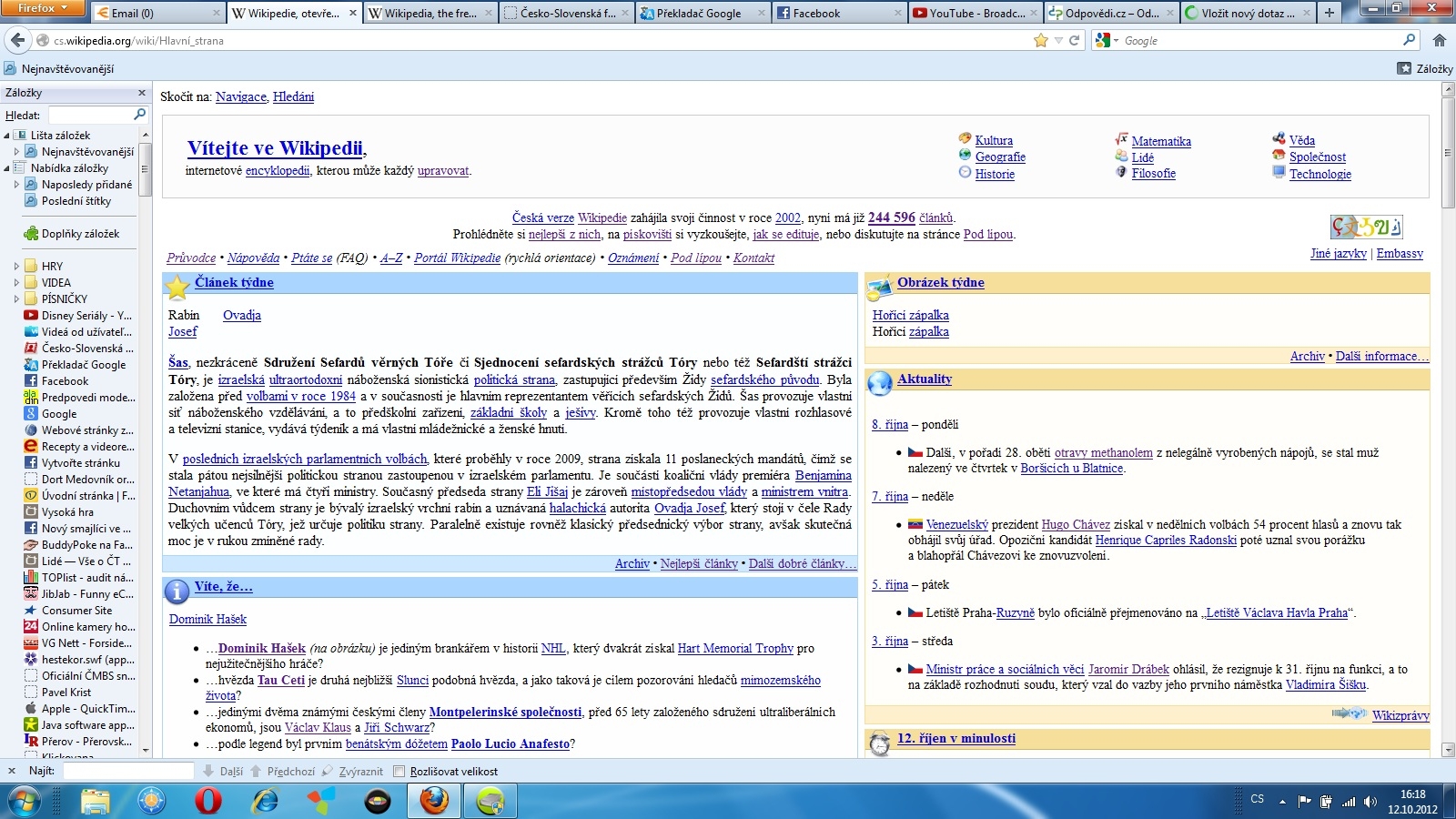Open the search engine dropdown
Screen dimensions: 1456x819
[x=1107, y=40]
